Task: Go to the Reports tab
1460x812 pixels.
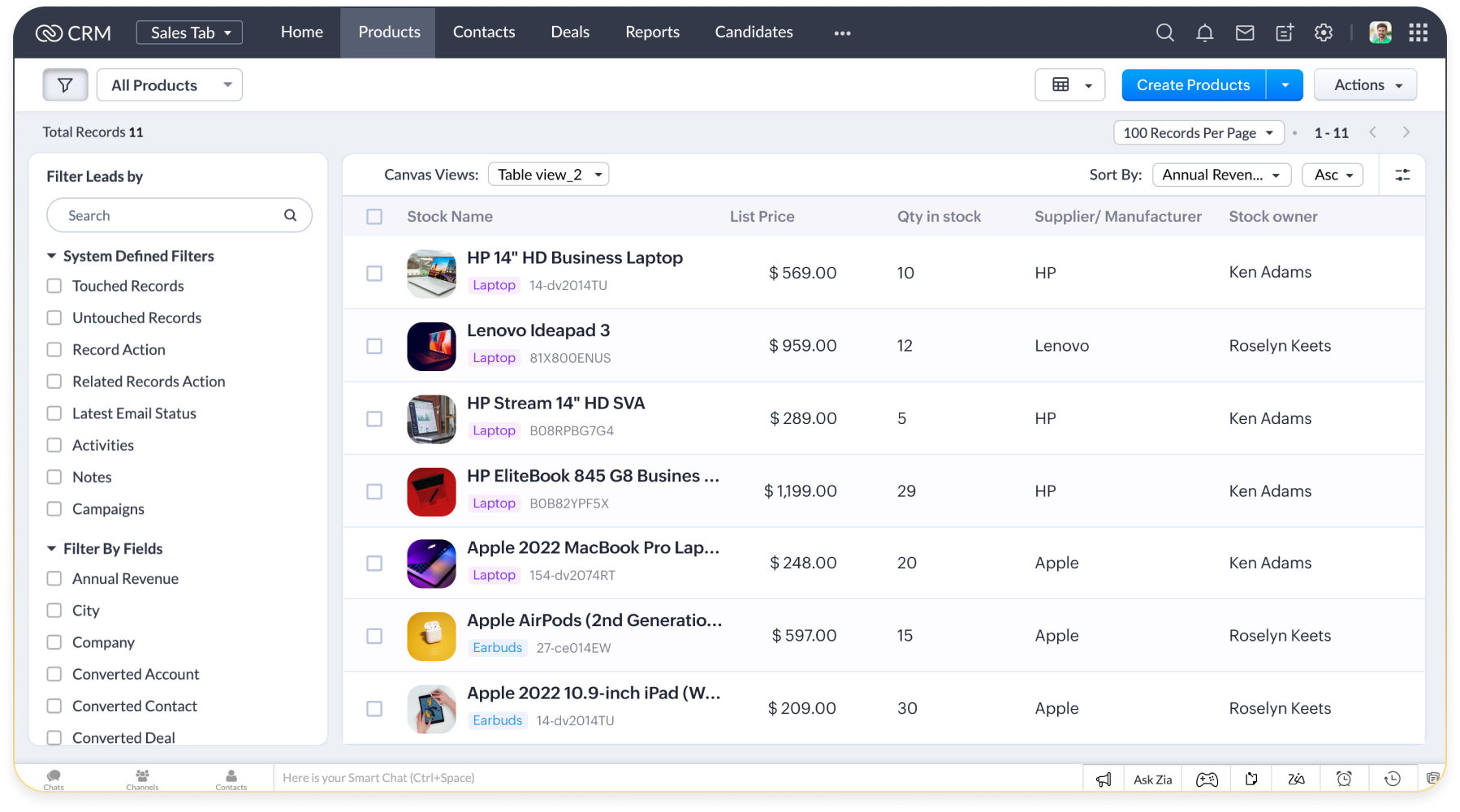Action: [652, 32]
